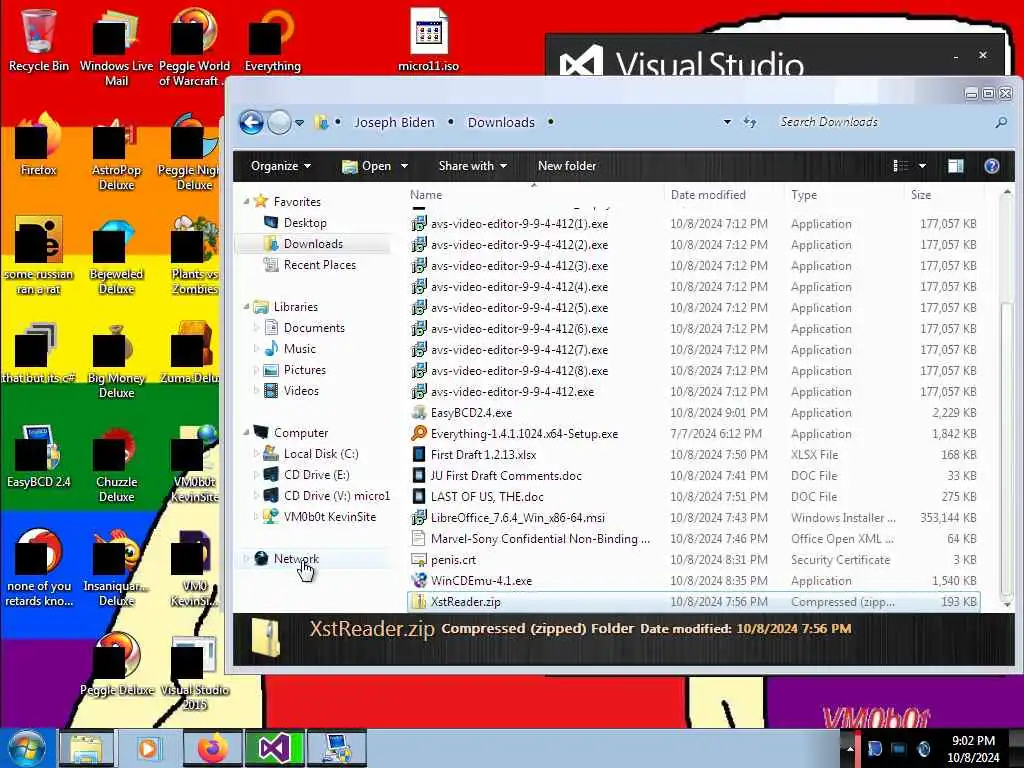Image resolution: width=1024 pixels, height=768 pixels.
Task: Select the micro11.iso desktop file
Action: tap(428, 40)
